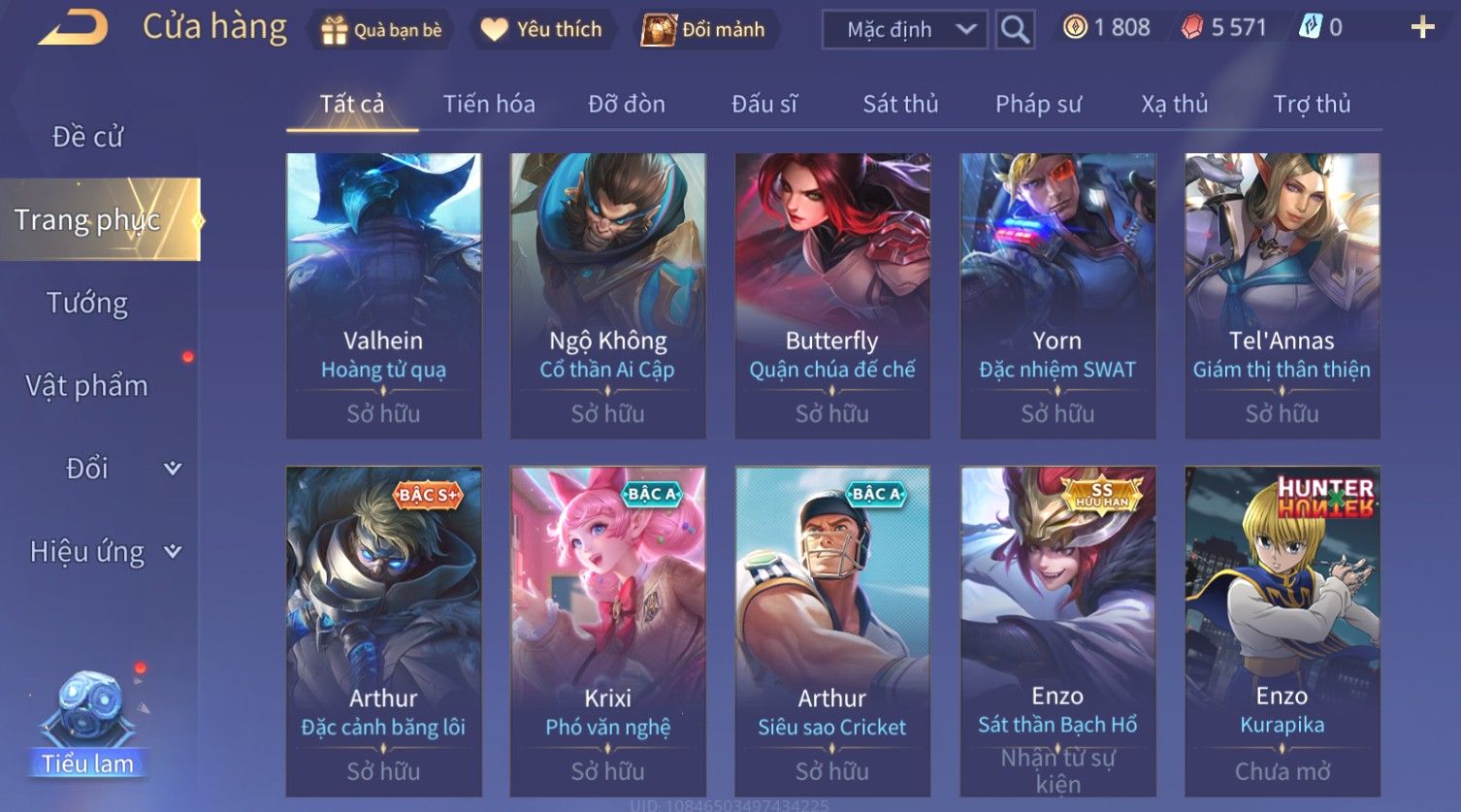Open Đổi mảnh fragment exchange
The image size is (1461, 812).
click(659, 30)
